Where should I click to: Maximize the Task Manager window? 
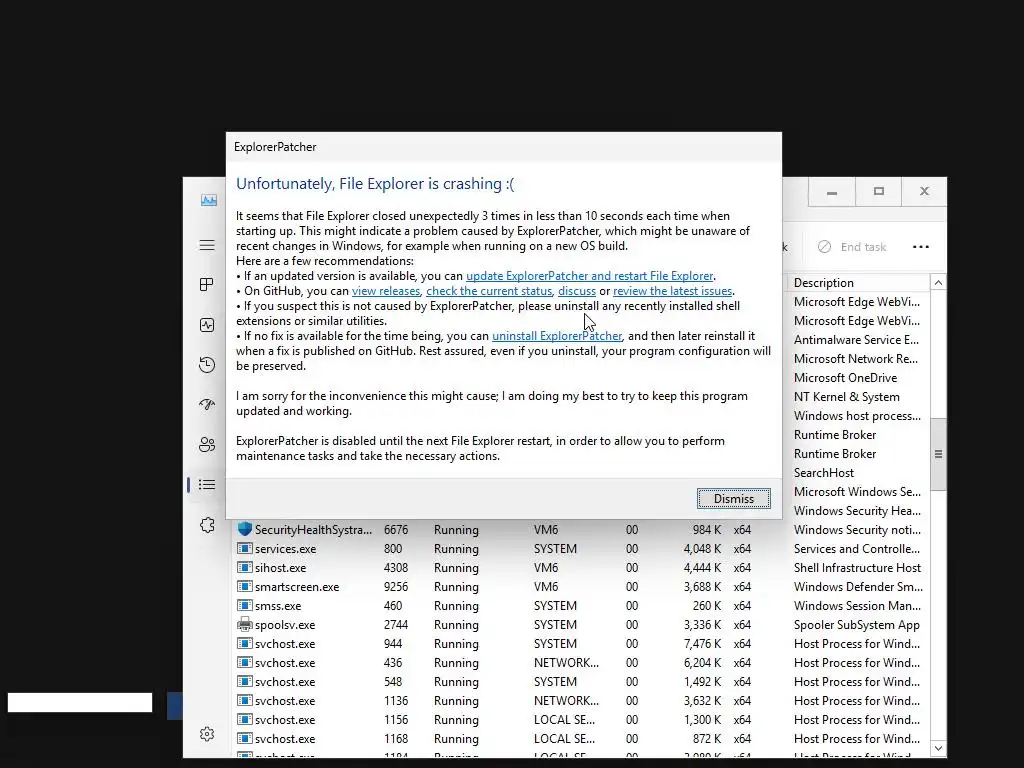point(878,192)
